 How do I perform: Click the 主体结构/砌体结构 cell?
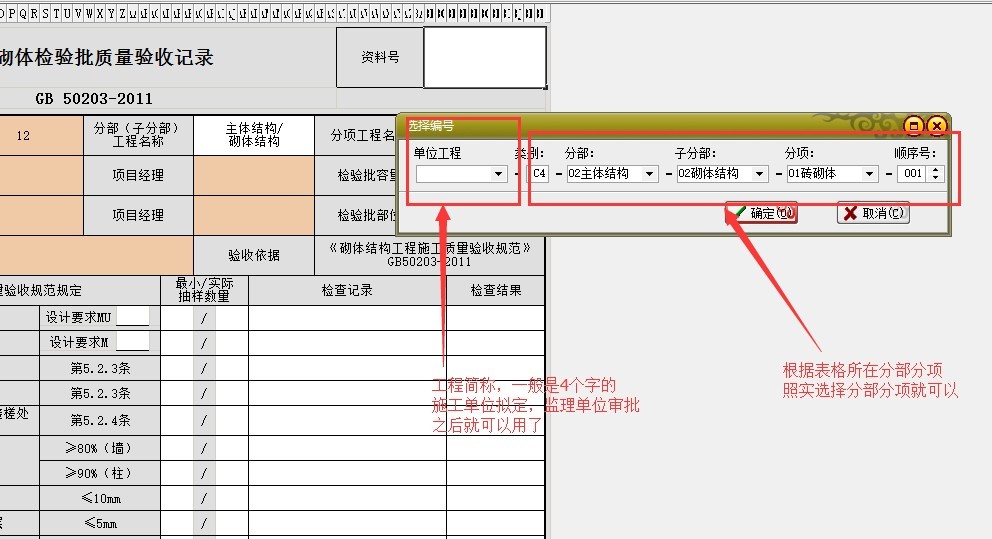tap(253, 135)
